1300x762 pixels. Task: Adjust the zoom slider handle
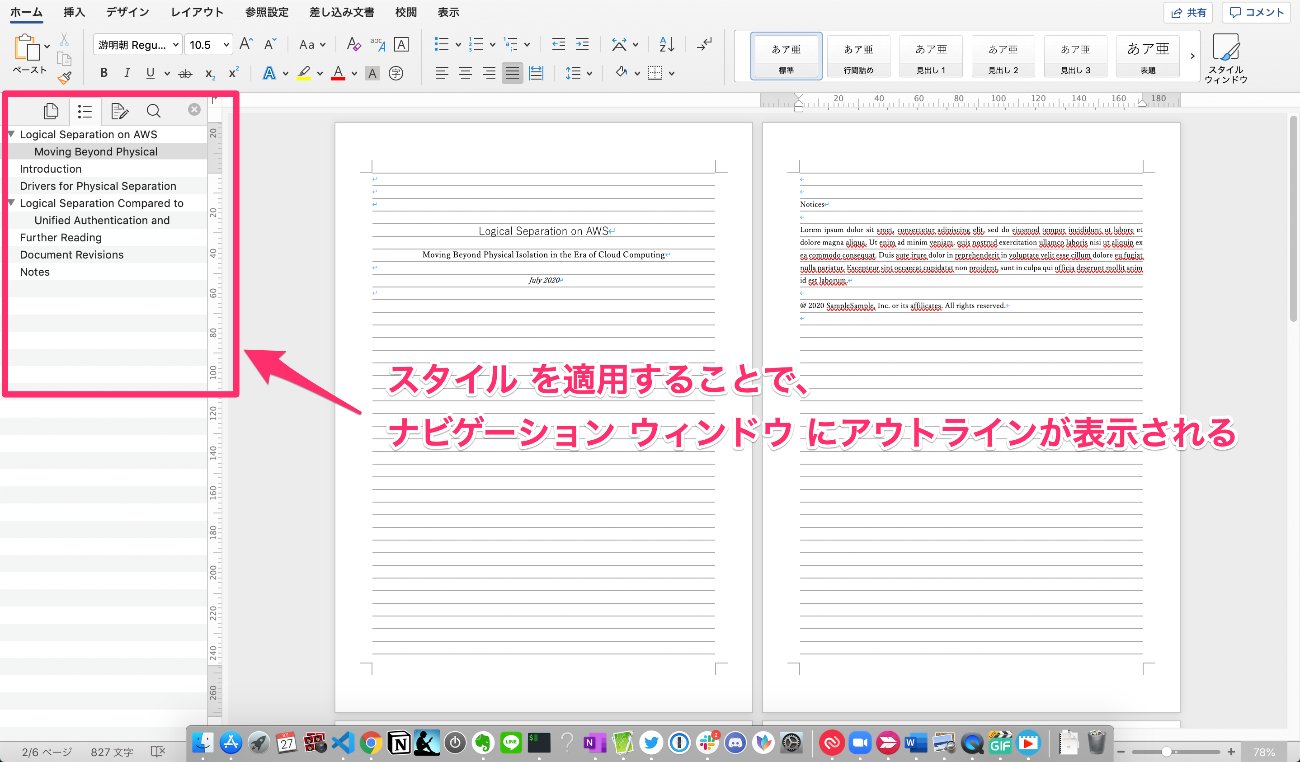(1166, 751)
